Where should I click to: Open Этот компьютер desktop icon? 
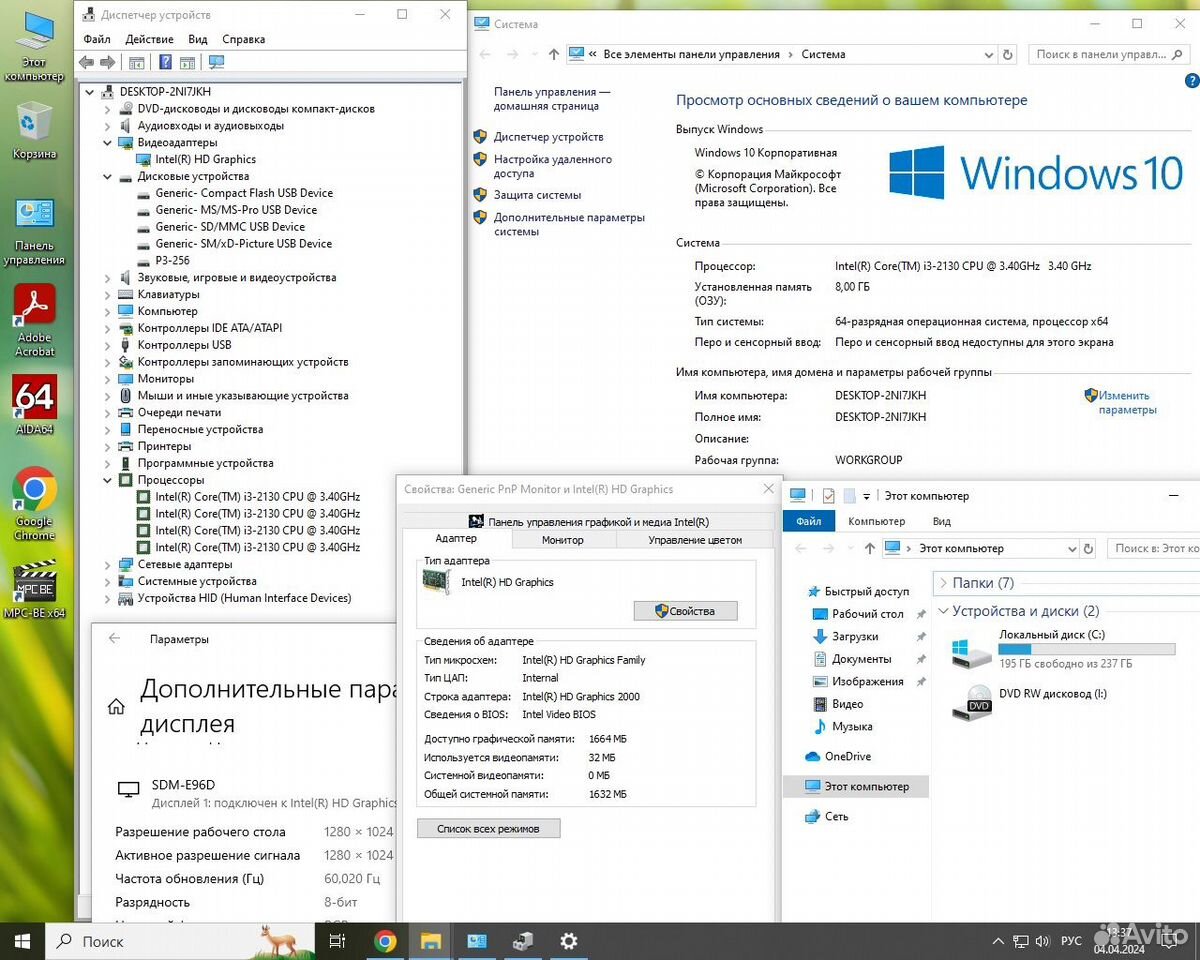34,46
